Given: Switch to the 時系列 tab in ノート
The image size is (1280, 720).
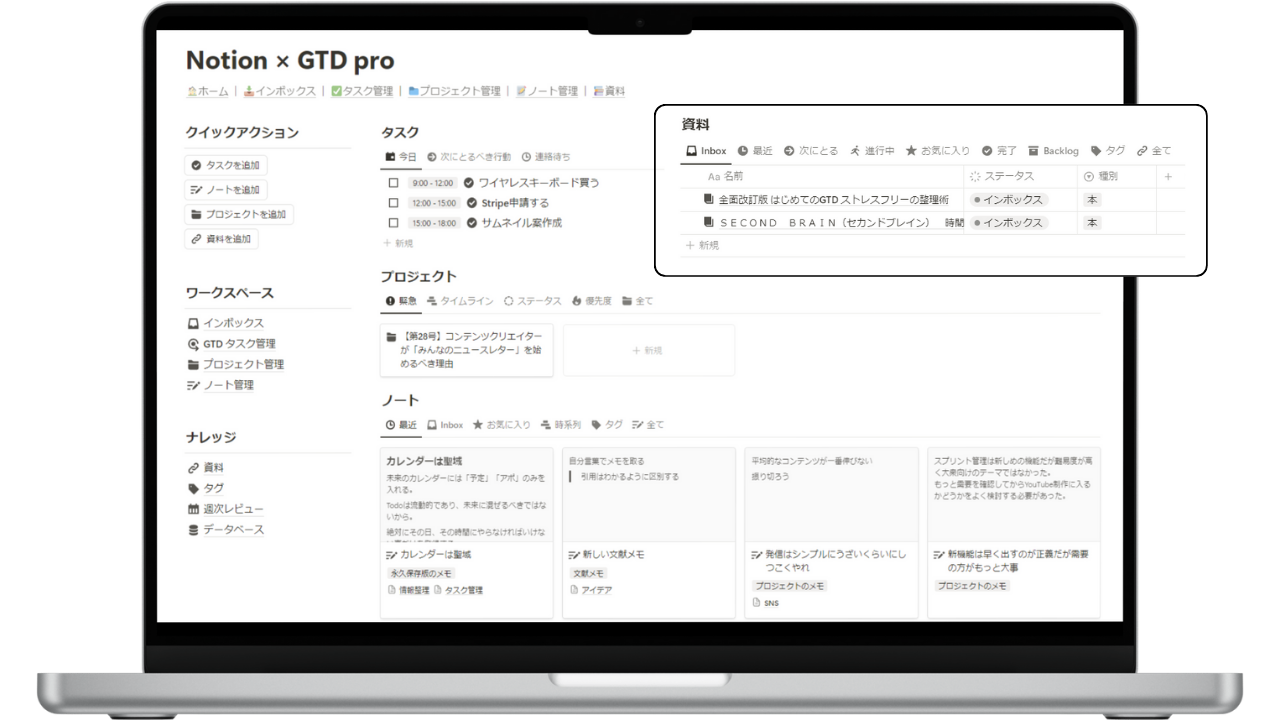Looking at the screenshot, I should pyautogui.click(x=560, y=425).
